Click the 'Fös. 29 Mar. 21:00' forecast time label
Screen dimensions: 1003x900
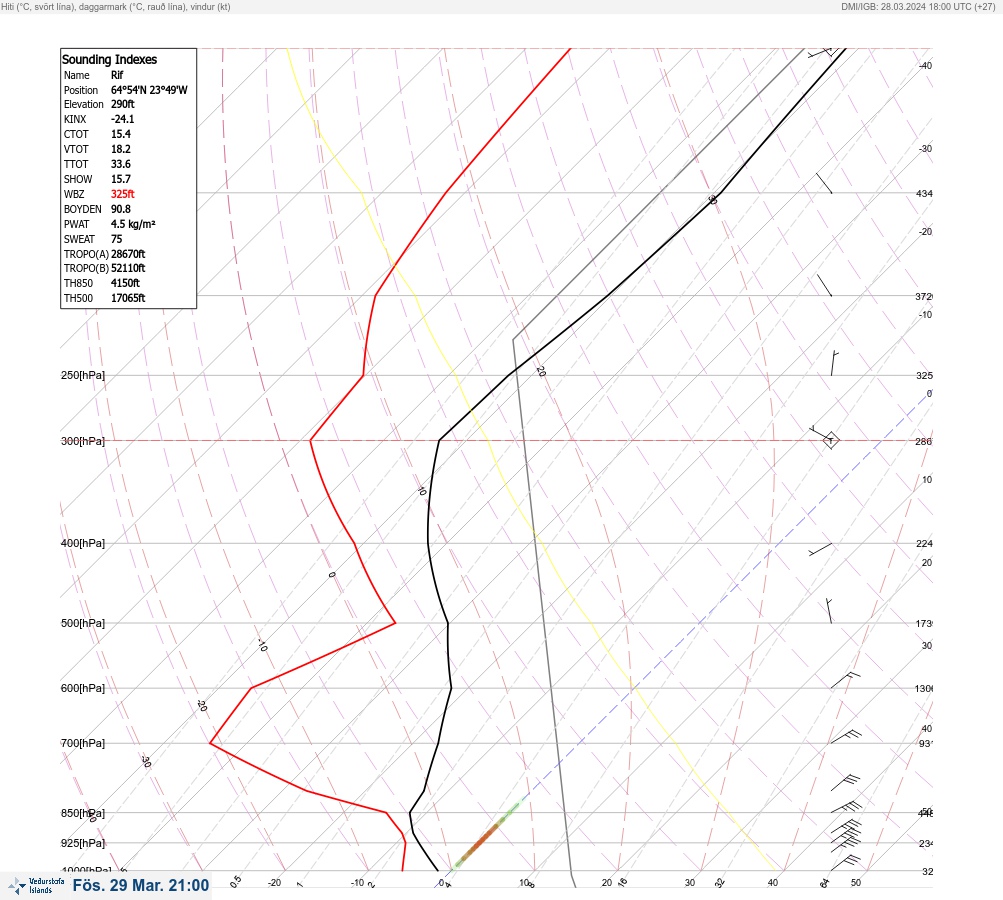point(141,885)
